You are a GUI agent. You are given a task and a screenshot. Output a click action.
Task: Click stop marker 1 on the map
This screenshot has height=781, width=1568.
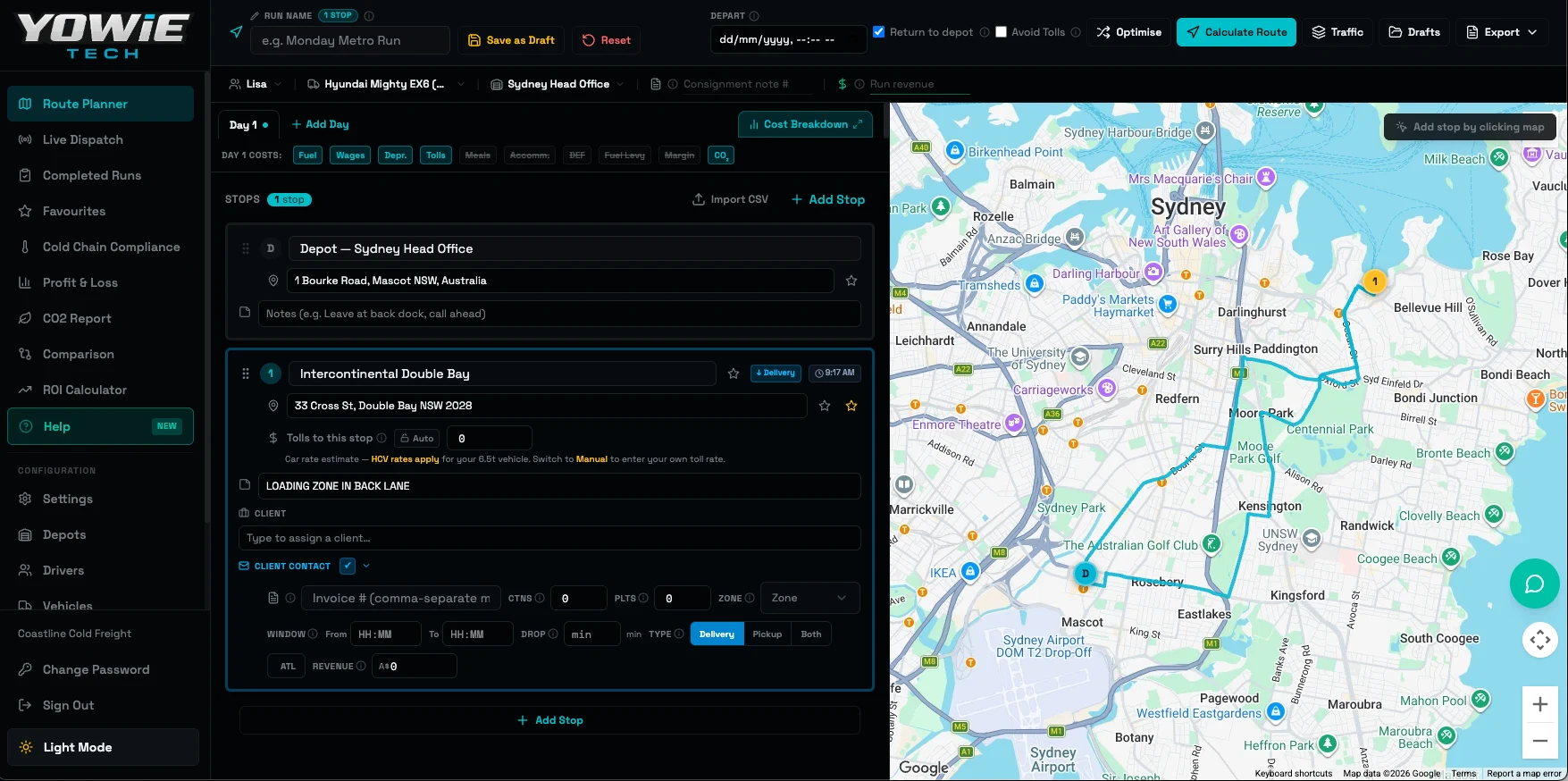[1375, 281]
